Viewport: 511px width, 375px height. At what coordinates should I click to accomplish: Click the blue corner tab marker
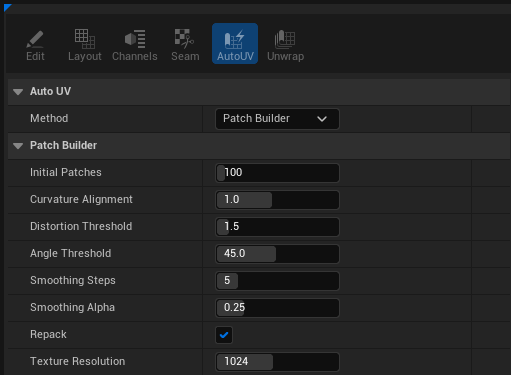click(x=7, y=7)
